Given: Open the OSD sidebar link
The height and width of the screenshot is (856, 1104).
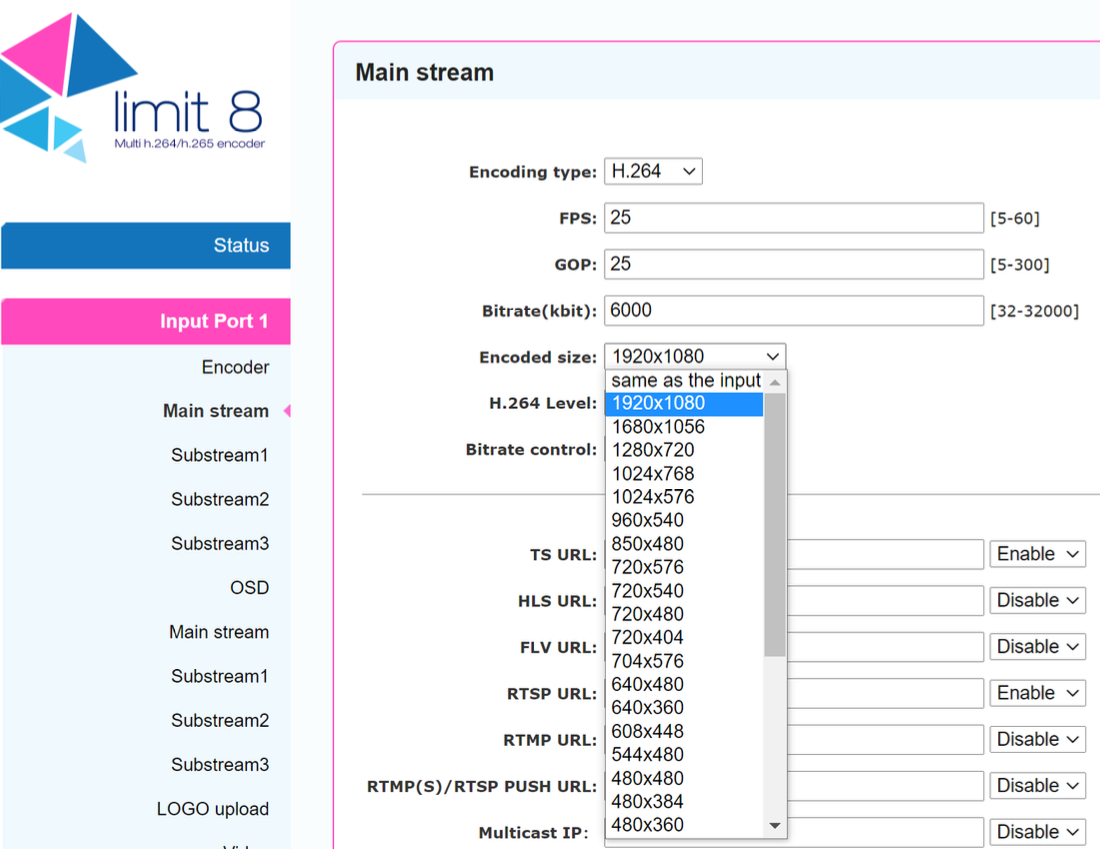Looking at the screenshot, I should click(249, 588).
